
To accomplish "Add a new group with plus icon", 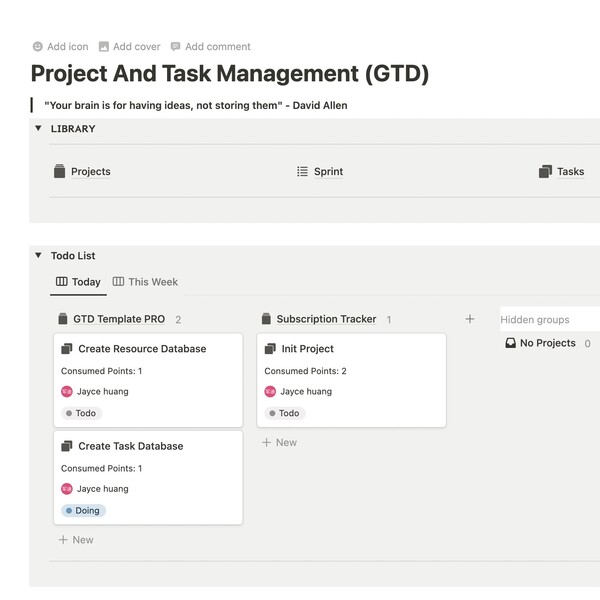I will coord(470,319).
